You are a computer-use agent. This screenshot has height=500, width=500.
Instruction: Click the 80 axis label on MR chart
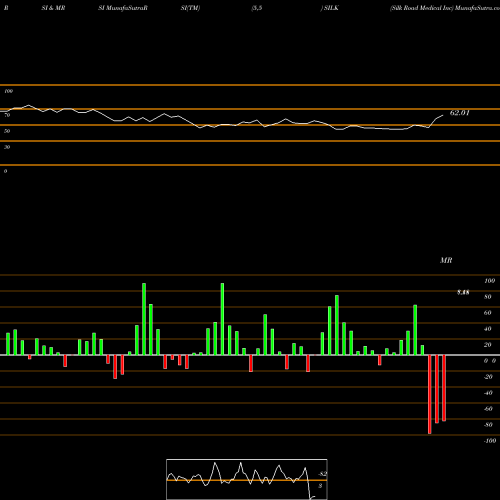click(488, 297)
